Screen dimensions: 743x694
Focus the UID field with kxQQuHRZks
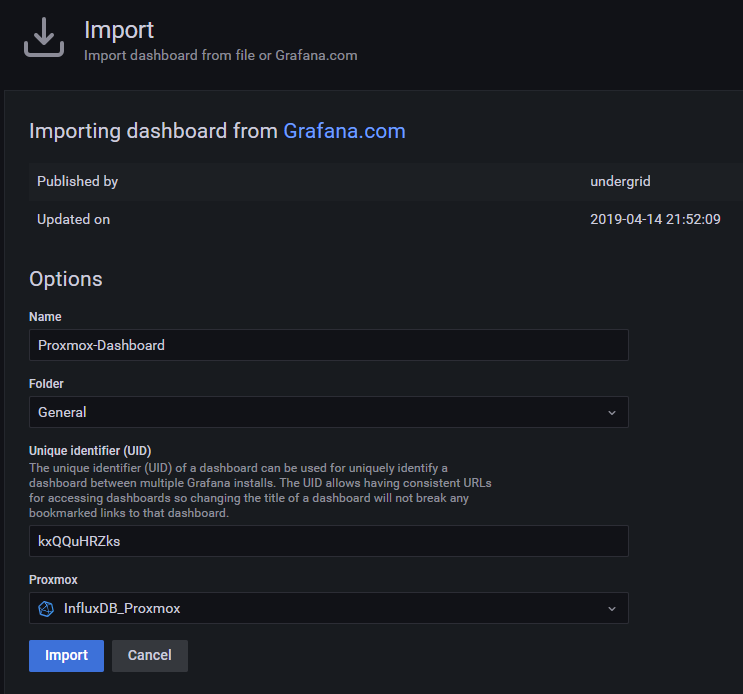click(x=328, y=541)
